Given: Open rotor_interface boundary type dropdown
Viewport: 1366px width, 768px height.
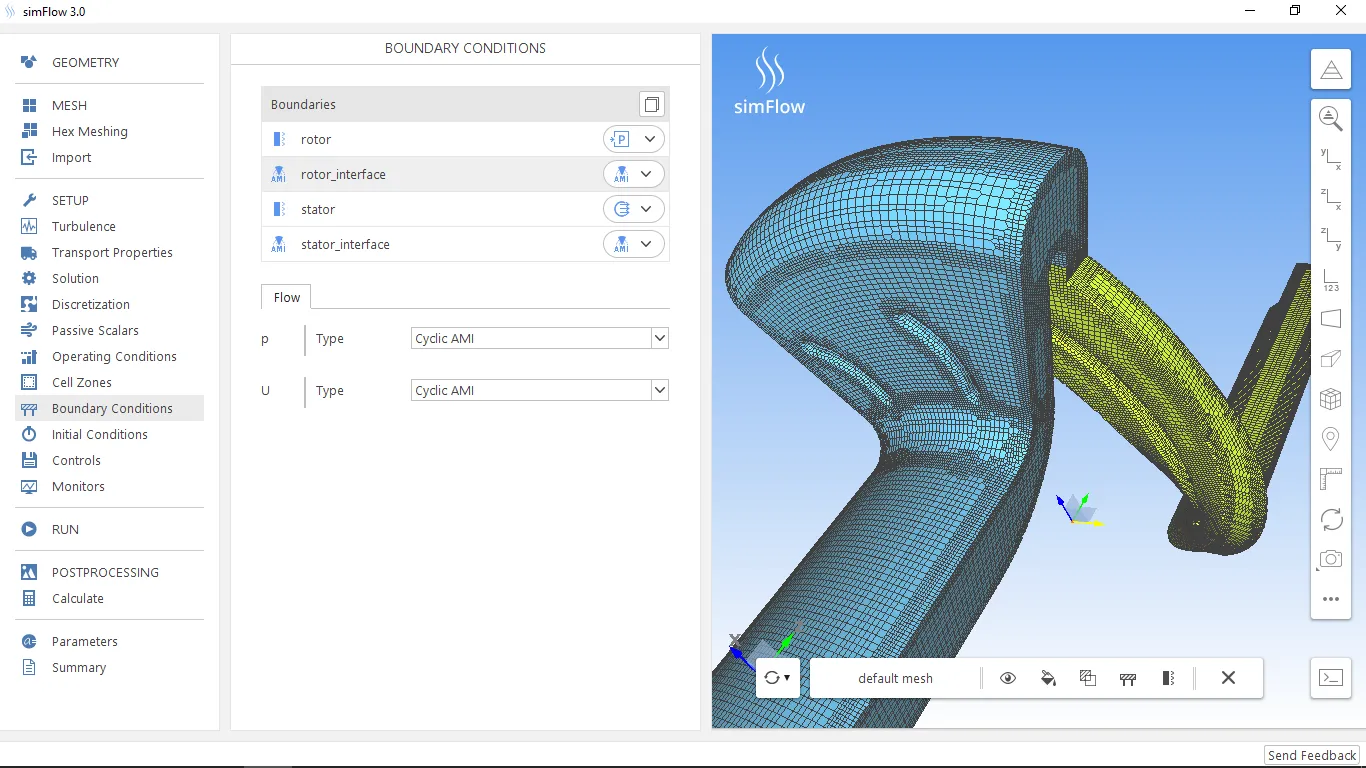Looking at the screenshot, I should (634, 174).
